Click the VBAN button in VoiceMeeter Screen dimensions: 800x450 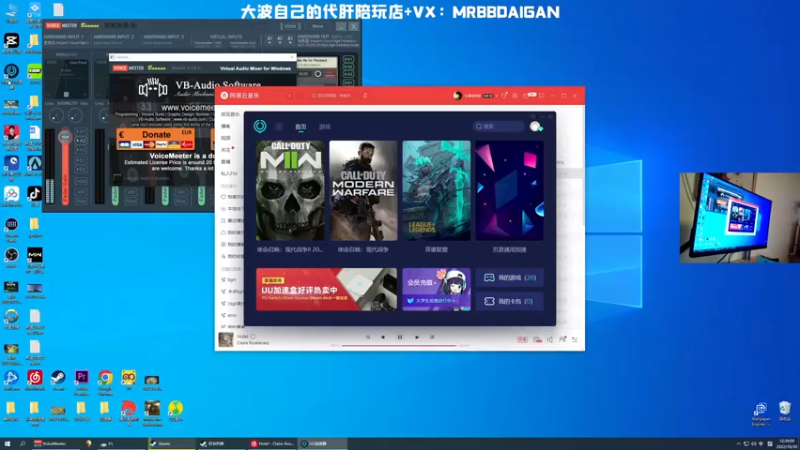(290, 26)
